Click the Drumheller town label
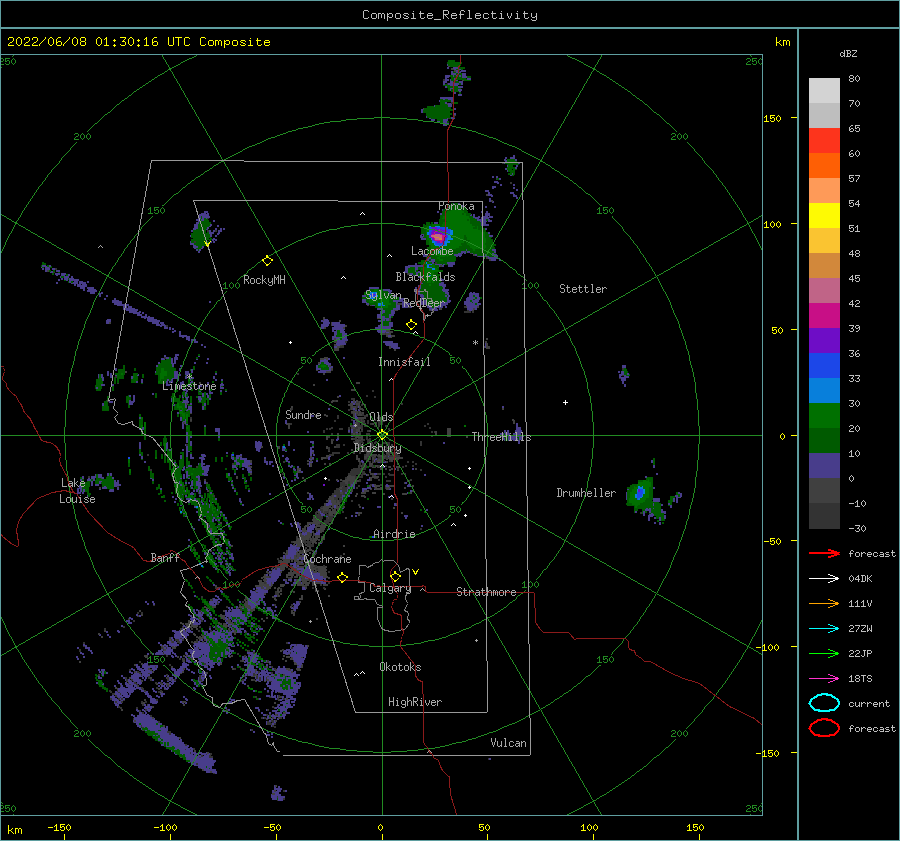Image resolution: width=900 pixels, height=841 pixels. 586,493
